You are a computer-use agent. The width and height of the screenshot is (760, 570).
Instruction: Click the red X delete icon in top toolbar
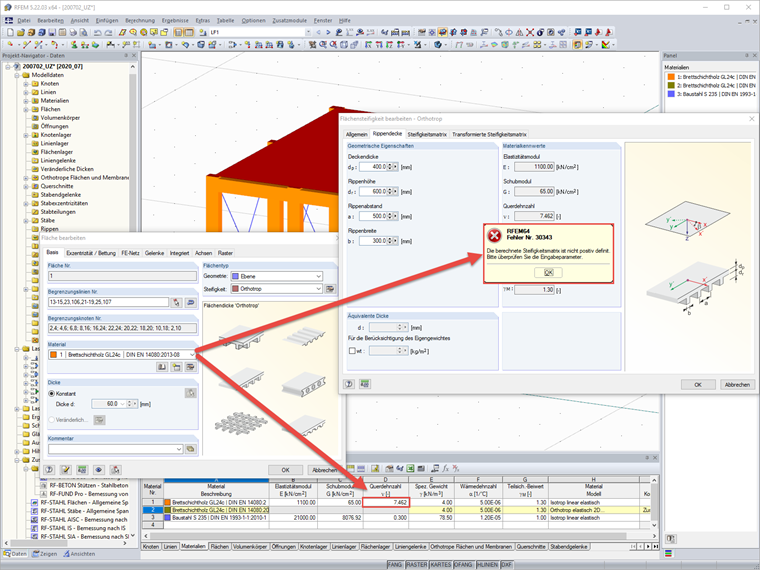tap(530, 32)
